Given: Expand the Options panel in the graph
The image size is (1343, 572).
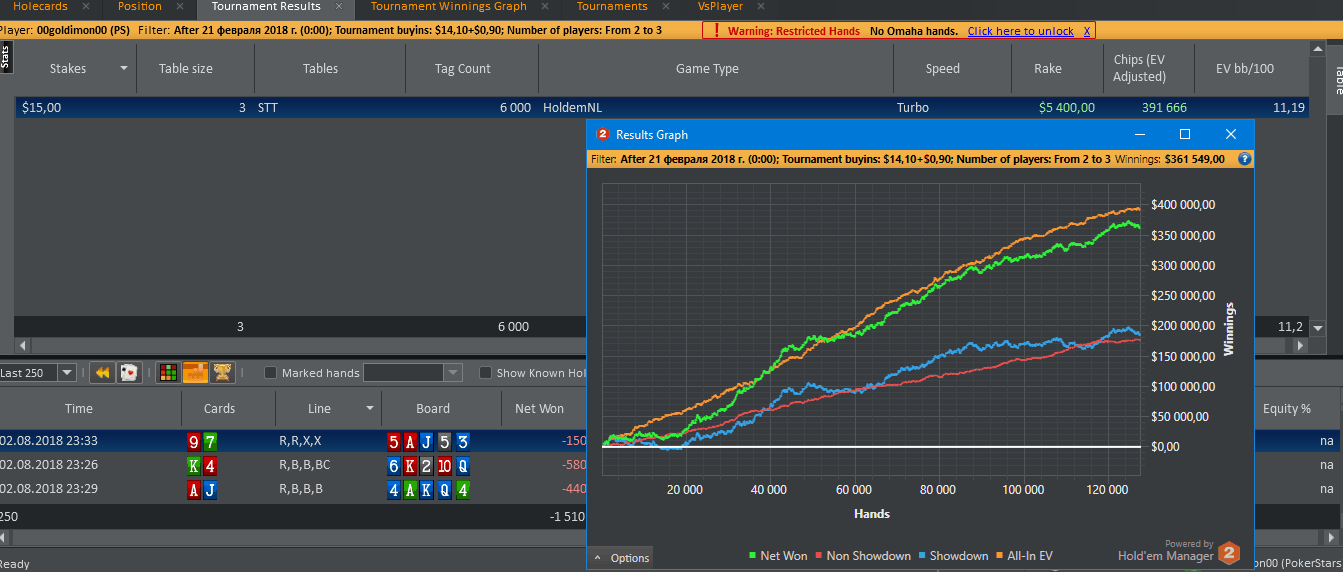Looking at the screenshot, I should click(621, 558).
